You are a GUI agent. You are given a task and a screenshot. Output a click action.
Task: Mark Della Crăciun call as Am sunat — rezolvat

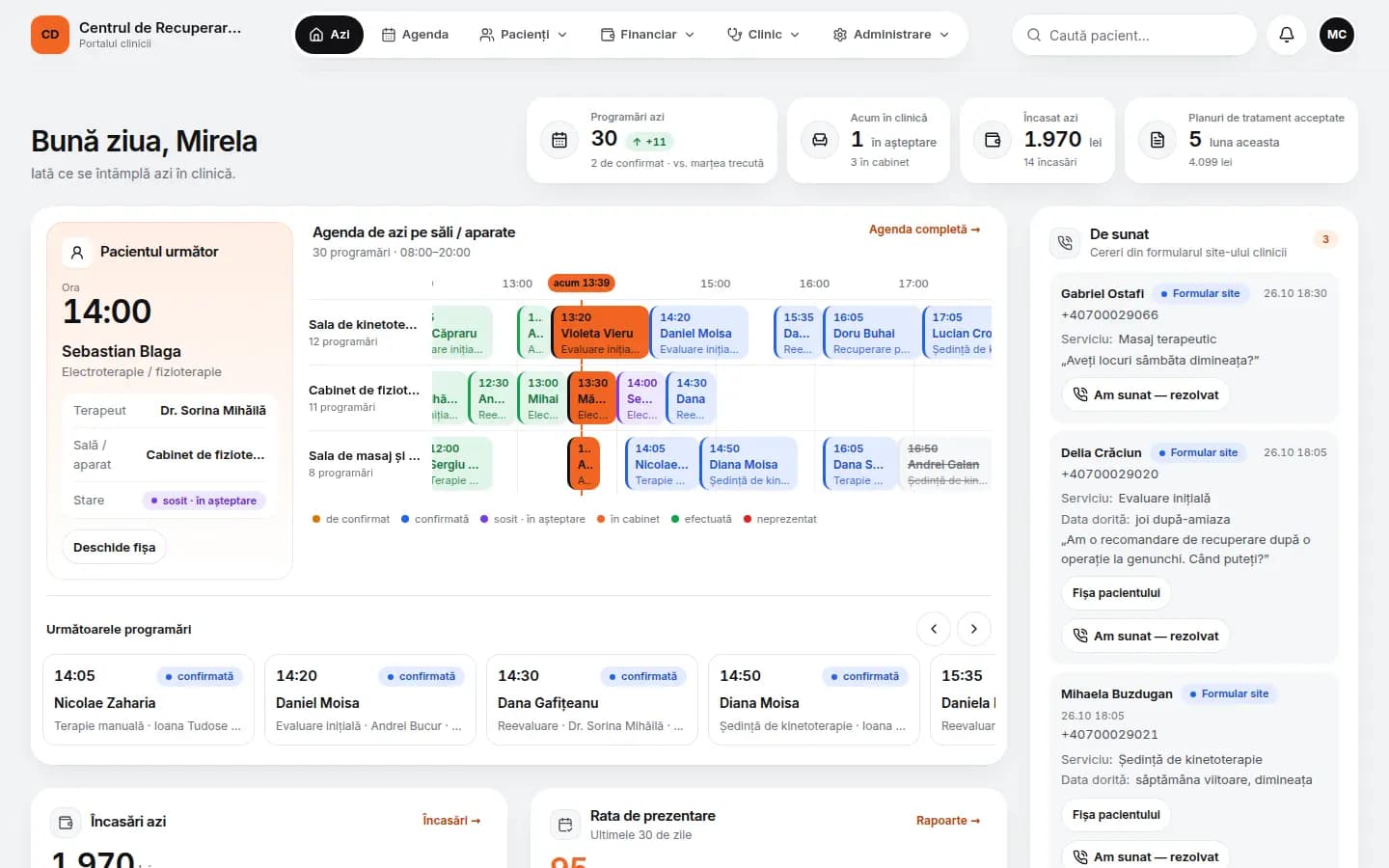point(1145,636)
